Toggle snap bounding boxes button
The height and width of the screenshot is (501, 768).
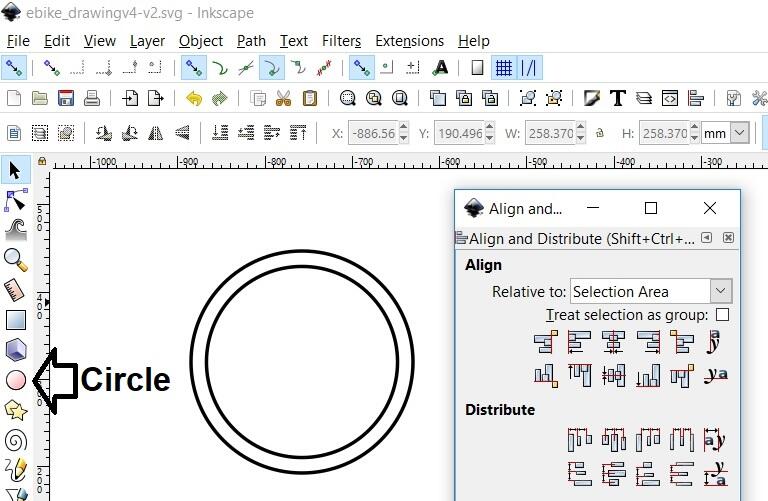[x=51, y=68]
